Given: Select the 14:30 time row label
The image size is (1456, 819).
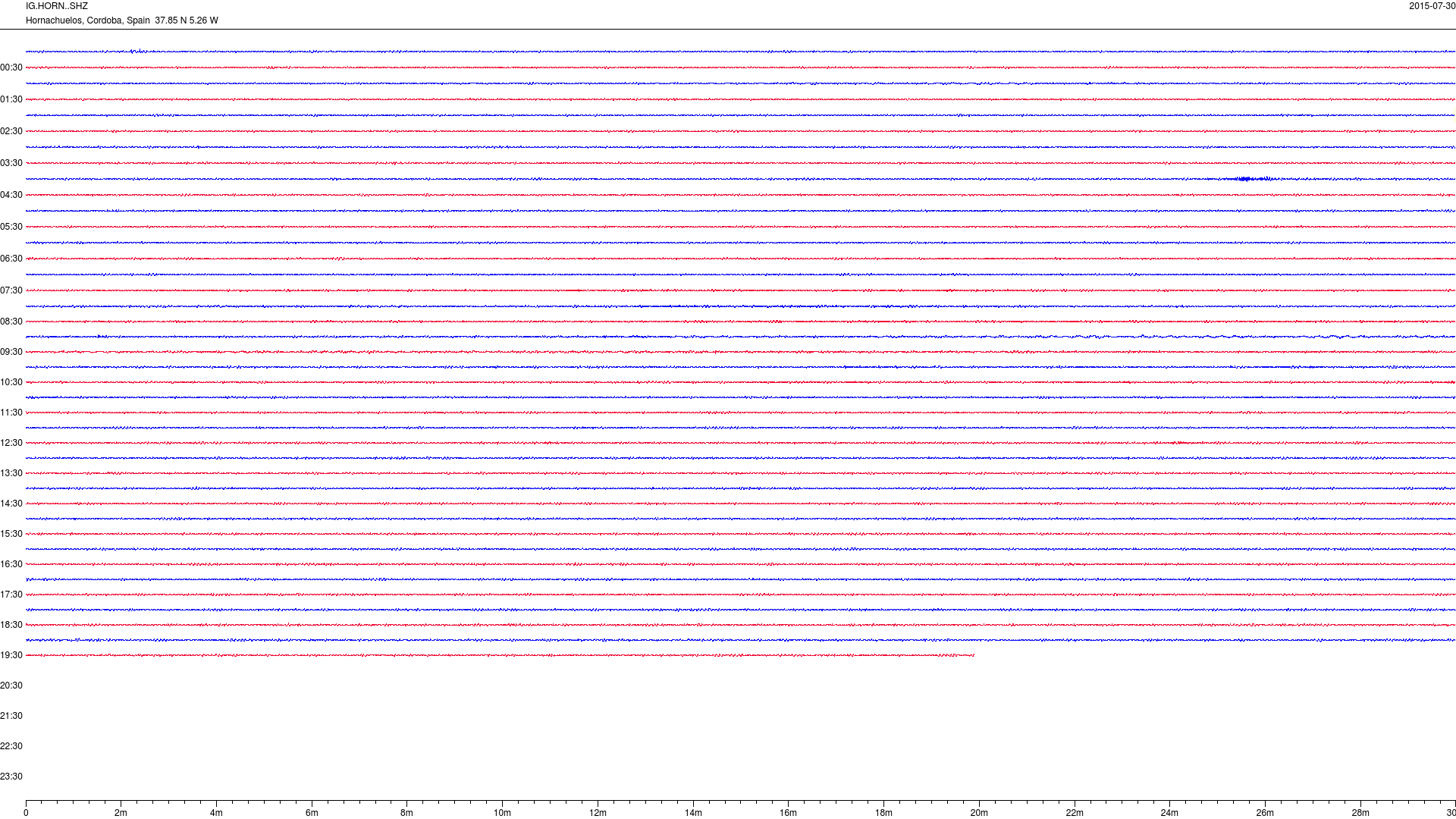Looking at the screenshot, I should [x=11, y=504].
